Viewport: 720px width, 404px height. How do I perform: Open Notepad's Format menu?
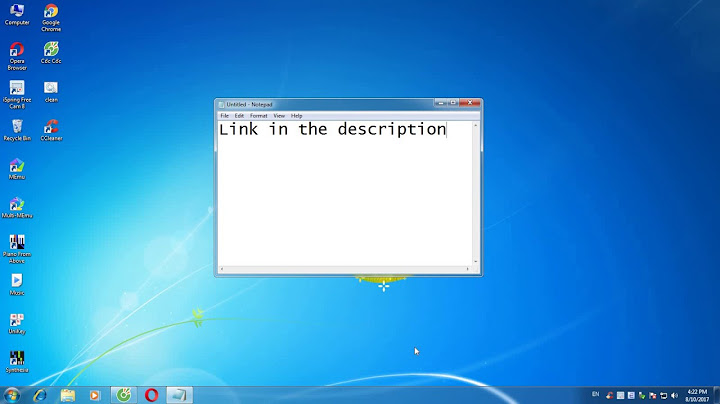[259, 116]
